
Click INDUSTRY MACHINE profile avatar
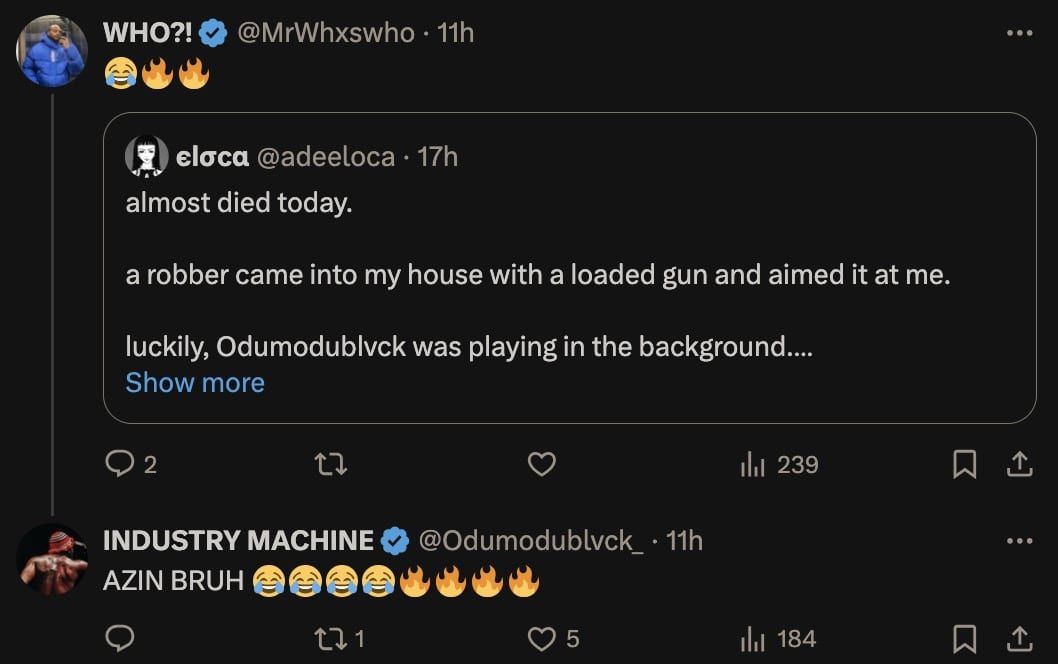pos(51,559)
